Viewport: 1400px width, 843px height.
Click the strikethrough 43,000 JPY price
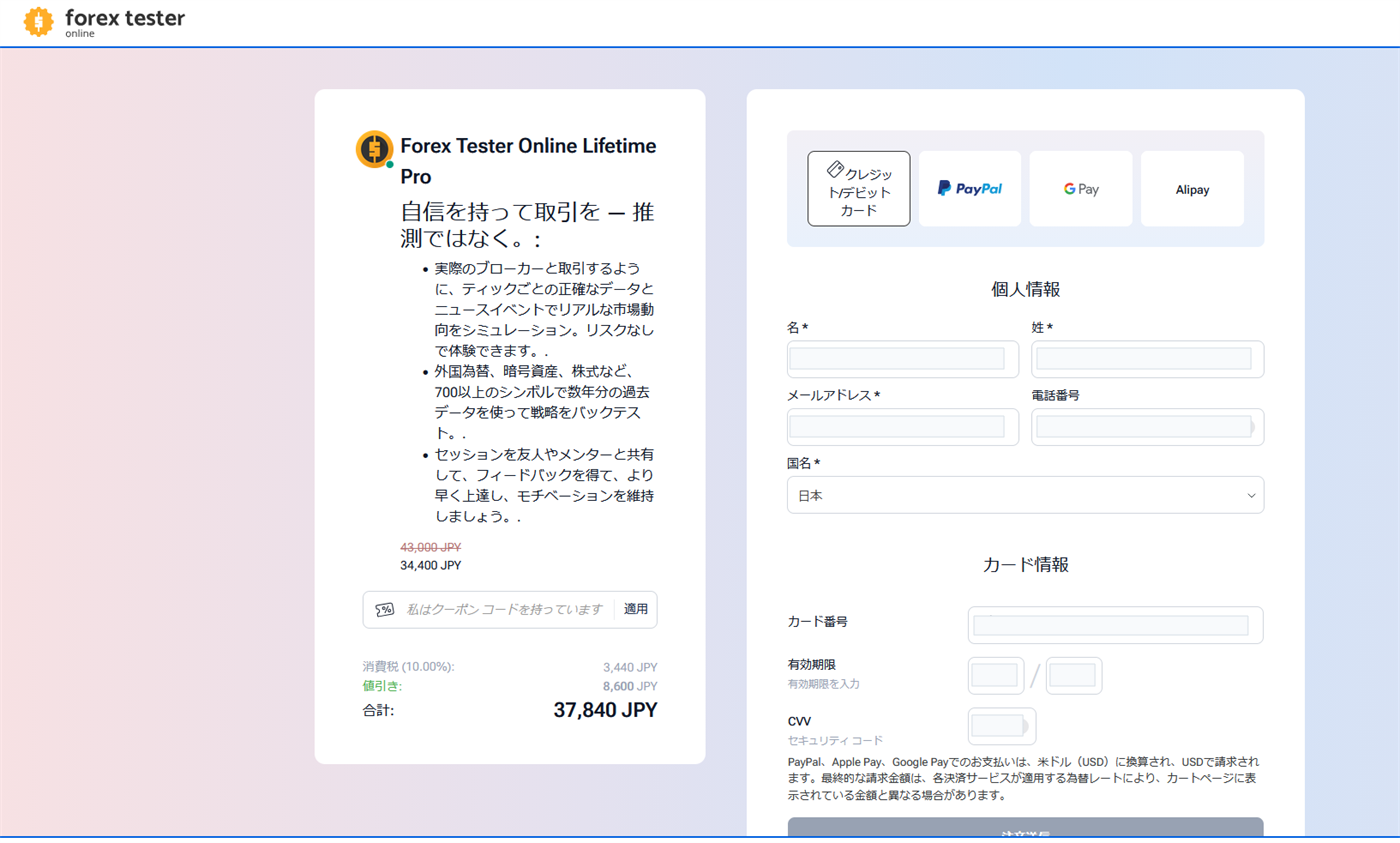click(x=431, y=547)
